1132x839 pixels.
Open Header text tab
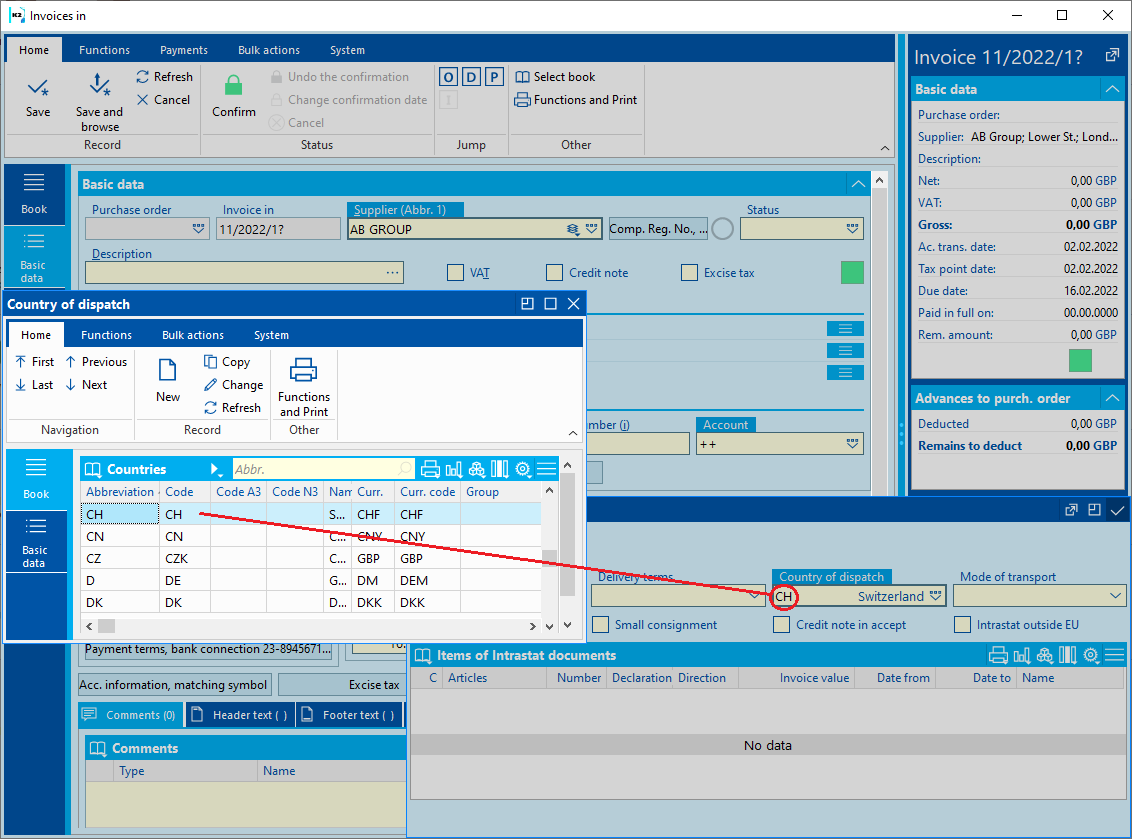click(x=241, y=715)
